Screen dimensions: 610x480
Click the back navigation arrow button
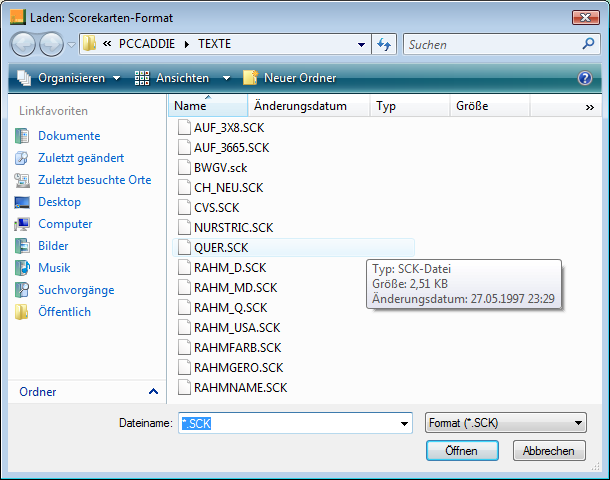(24, 44)
